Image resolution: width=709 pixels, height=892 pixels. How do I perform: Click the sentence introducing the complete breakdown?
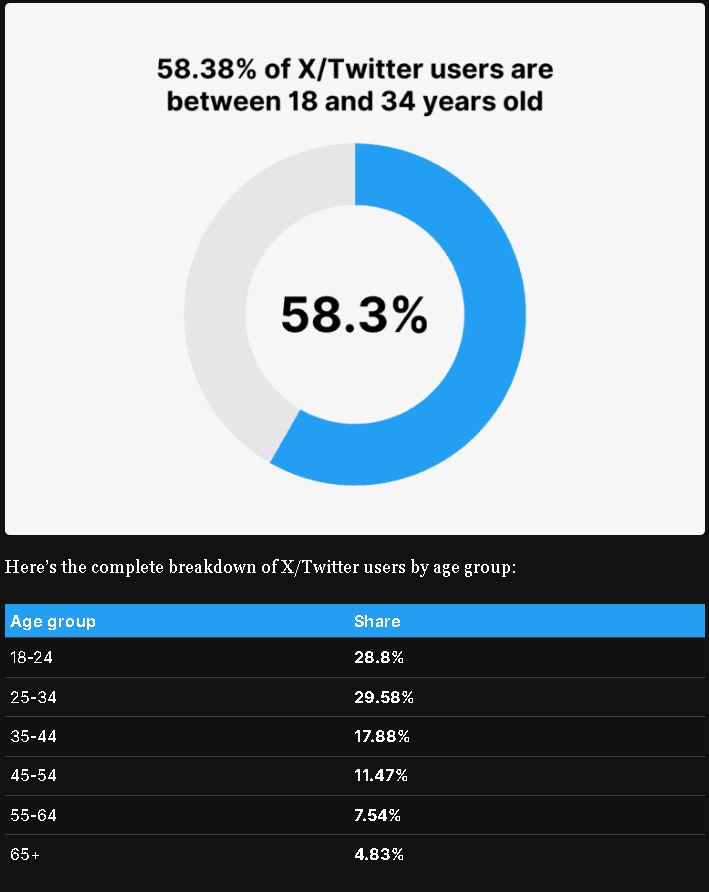coord(260,568)
